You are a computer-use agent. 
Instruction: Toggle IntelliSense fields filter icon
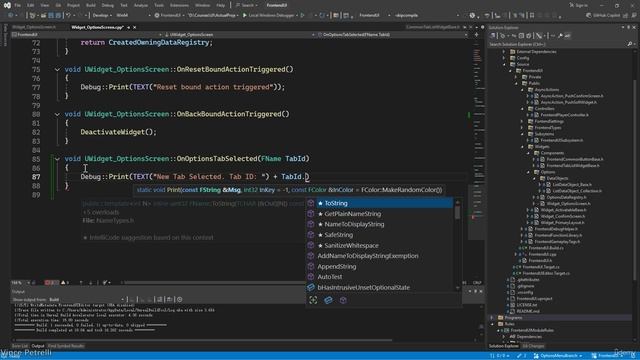pyautogui.click(x=328, y=300)
